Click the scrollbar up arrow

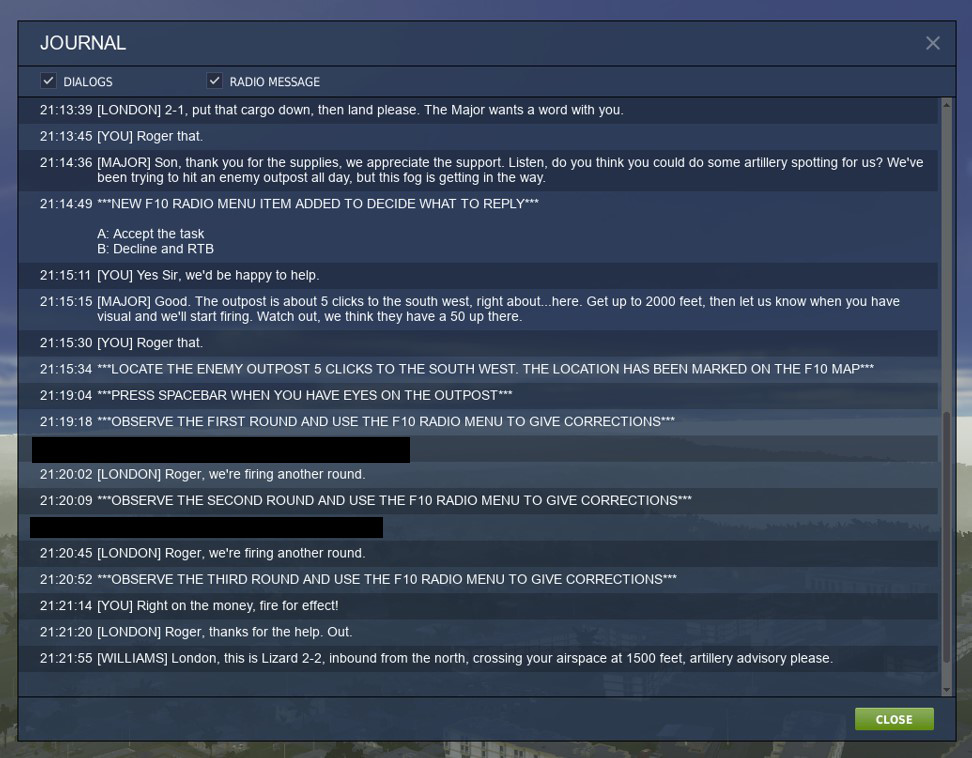pos(946,105)
